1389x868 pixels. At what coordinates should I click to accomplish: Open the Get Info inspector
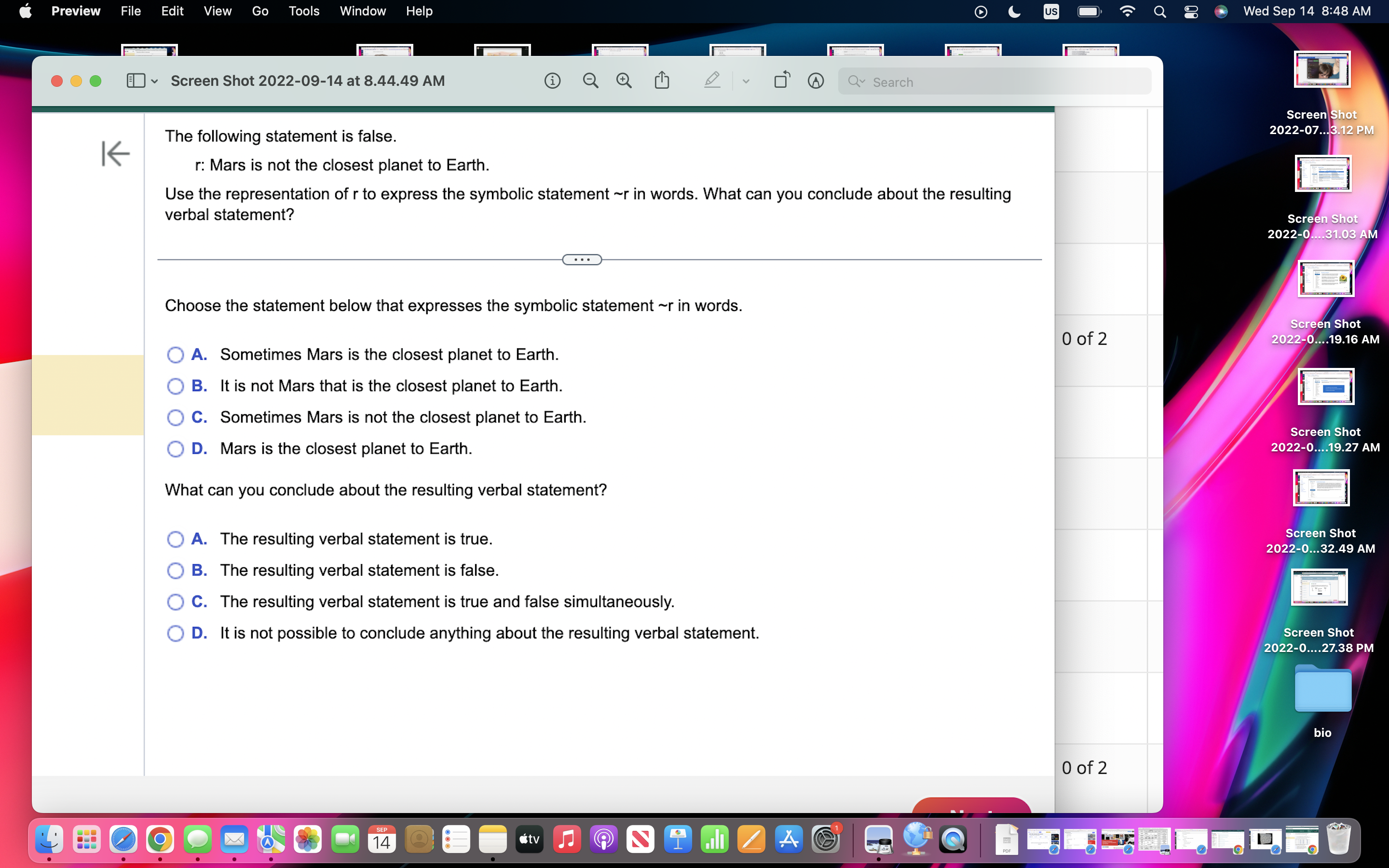(x=552, y=81)
